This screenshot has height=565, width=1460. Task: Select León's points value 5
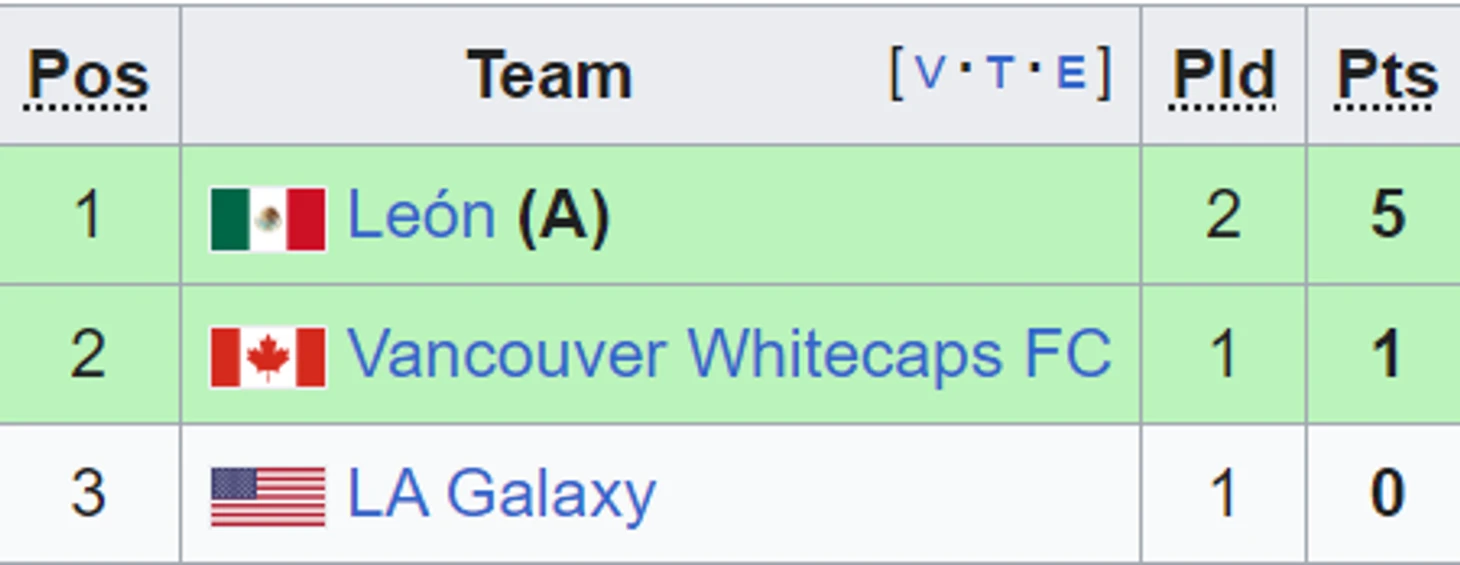[1388, 215]
